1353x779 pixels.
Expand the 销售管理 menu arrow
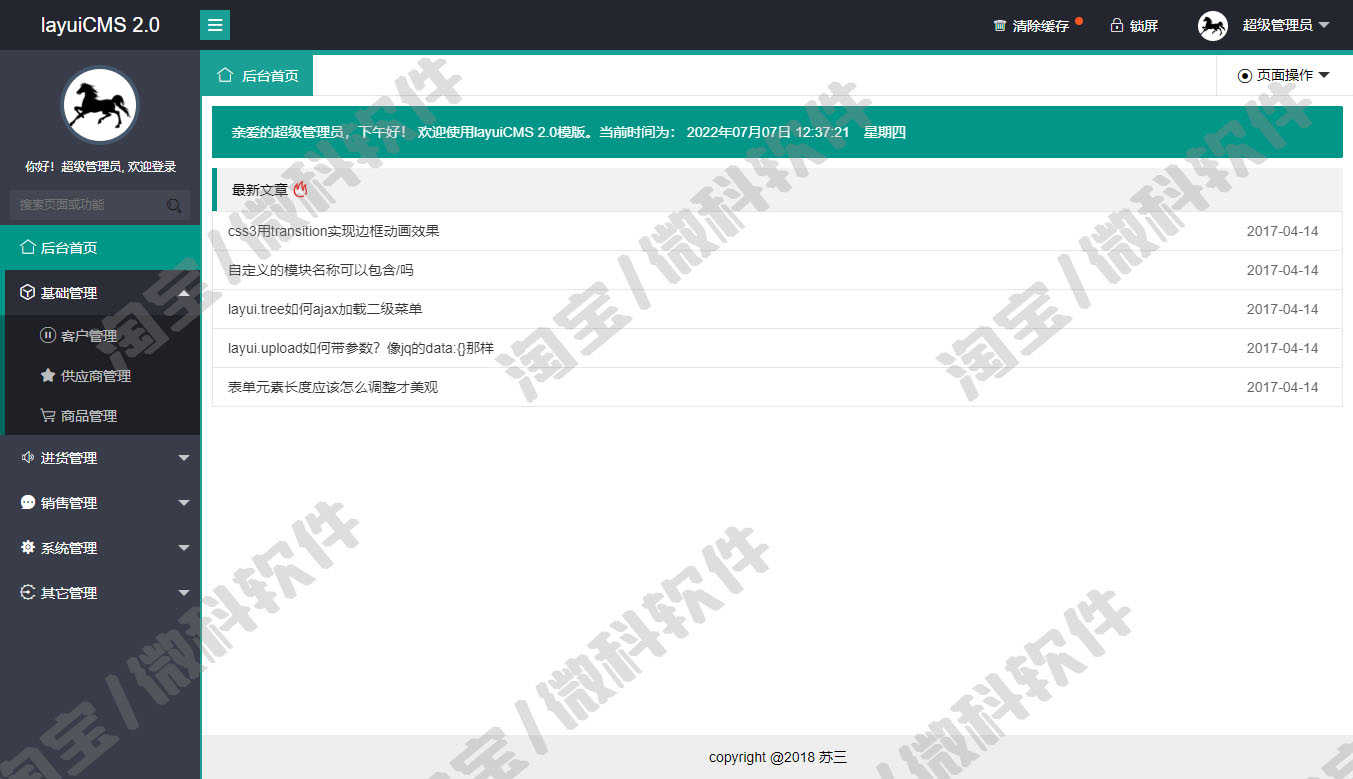click(x=184, y=503)
